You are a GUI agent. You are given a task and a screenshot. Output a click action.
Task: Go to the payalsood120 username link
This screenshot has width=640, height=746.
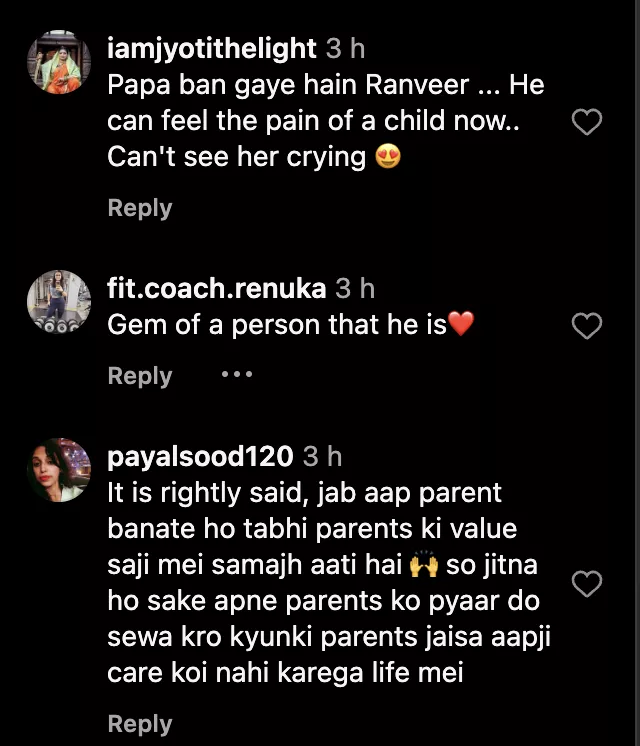(200, 457)
